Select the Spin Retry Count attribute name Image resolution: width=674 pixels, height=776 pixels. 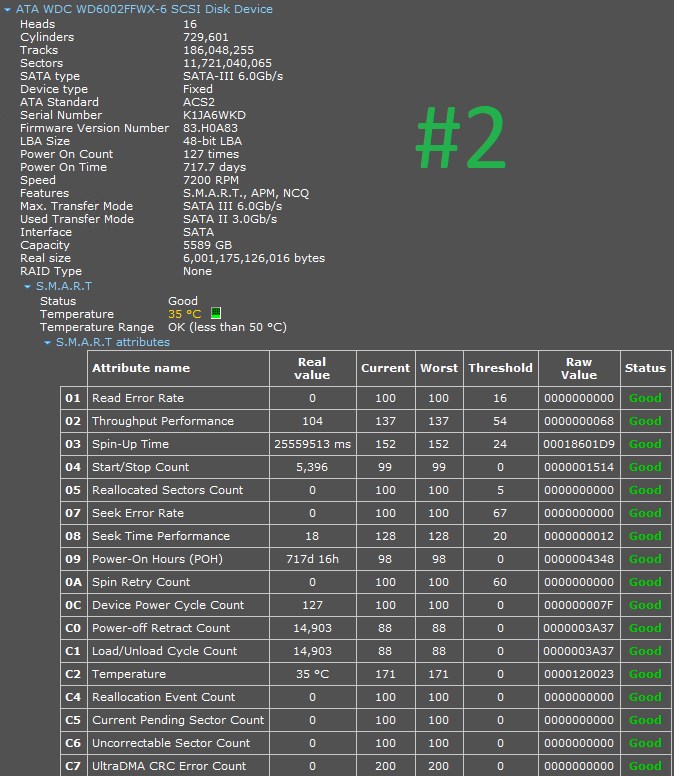[141, 582]
